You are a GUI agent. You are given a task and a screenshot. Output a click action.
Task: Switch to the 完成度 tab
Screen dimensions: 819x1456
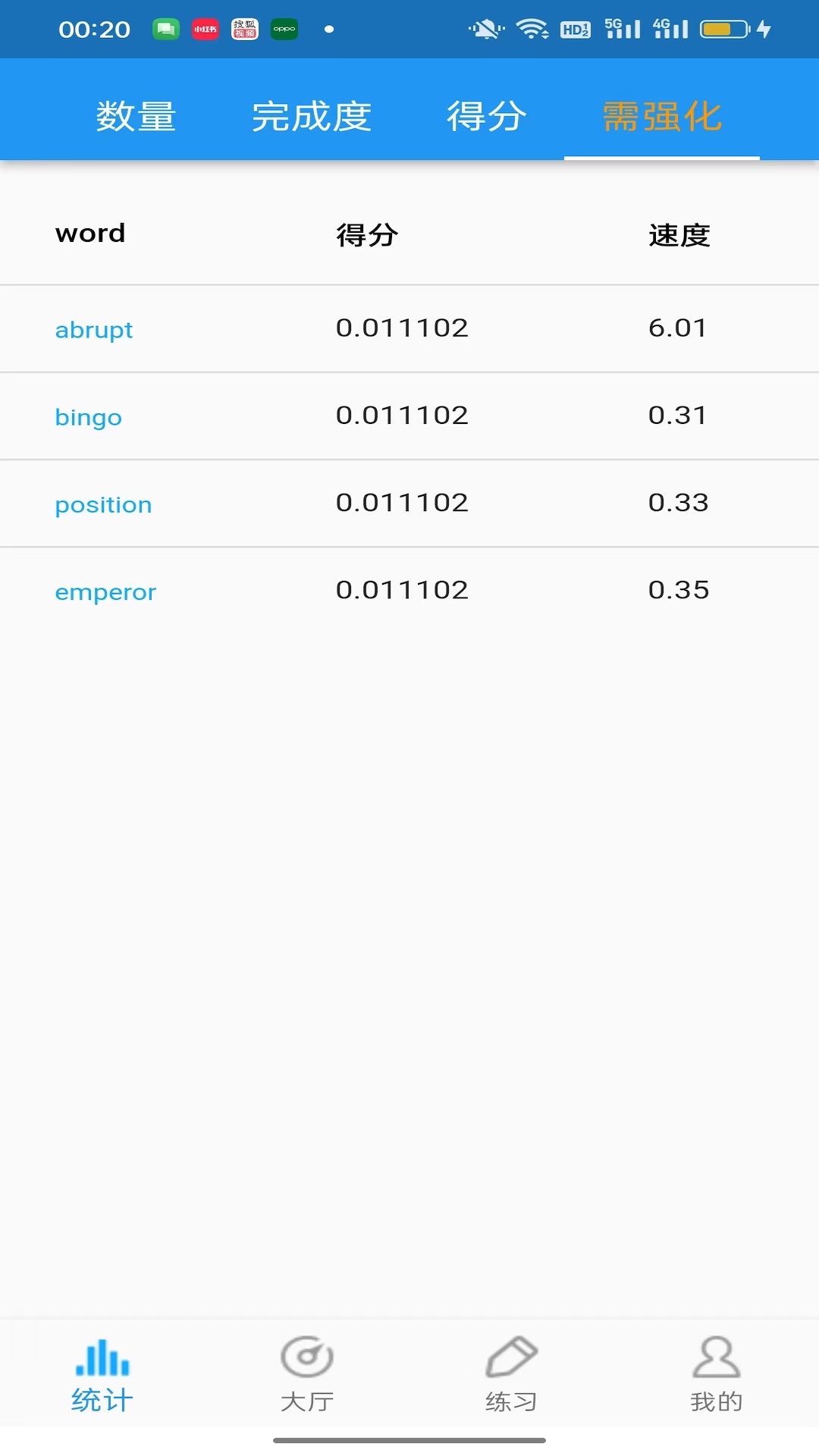click(x=312, y=117)
